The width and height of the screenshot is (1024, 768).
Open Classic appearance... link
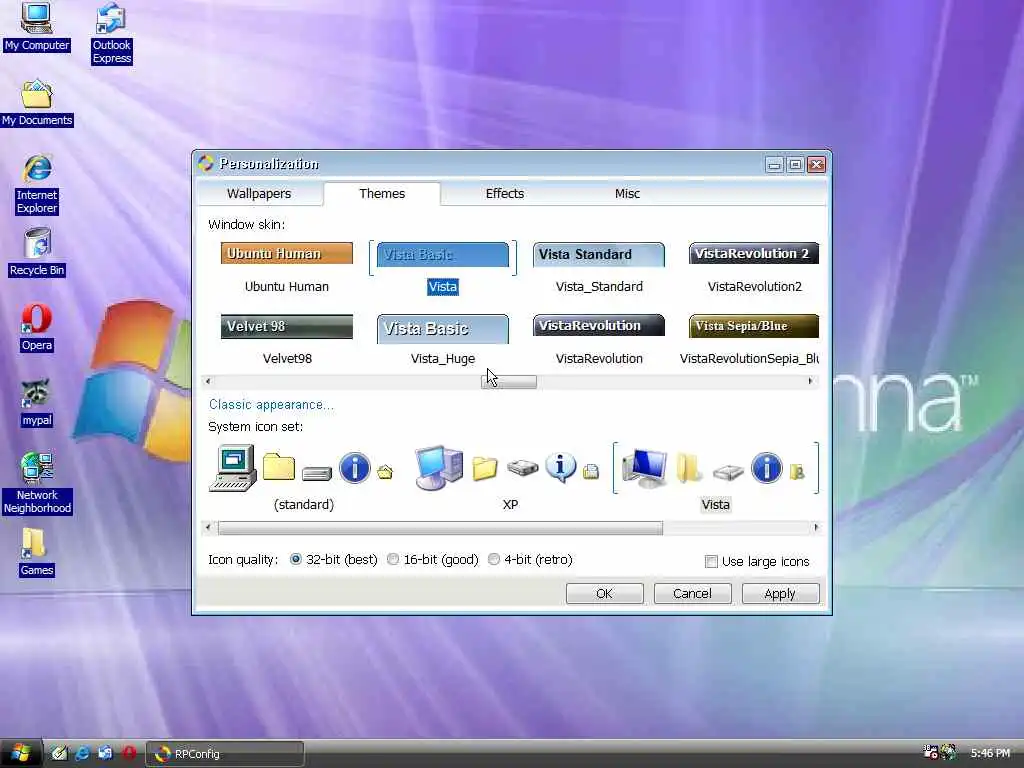pyautogui.click(x=271, y=405)
